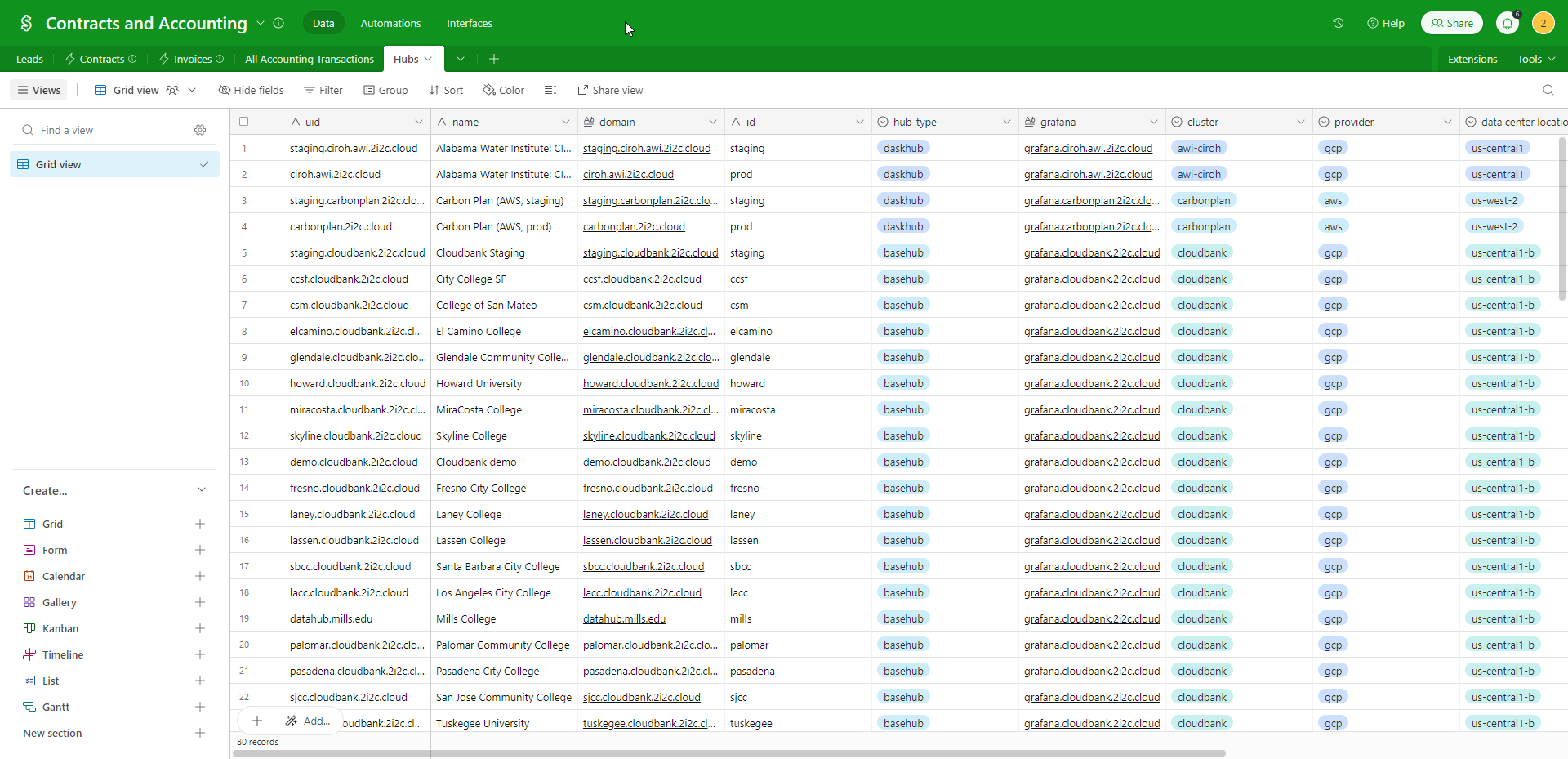Viewport: 1568px width, 759px height.
Task: Collapse the Create section
Action: (x=201, y=490)
